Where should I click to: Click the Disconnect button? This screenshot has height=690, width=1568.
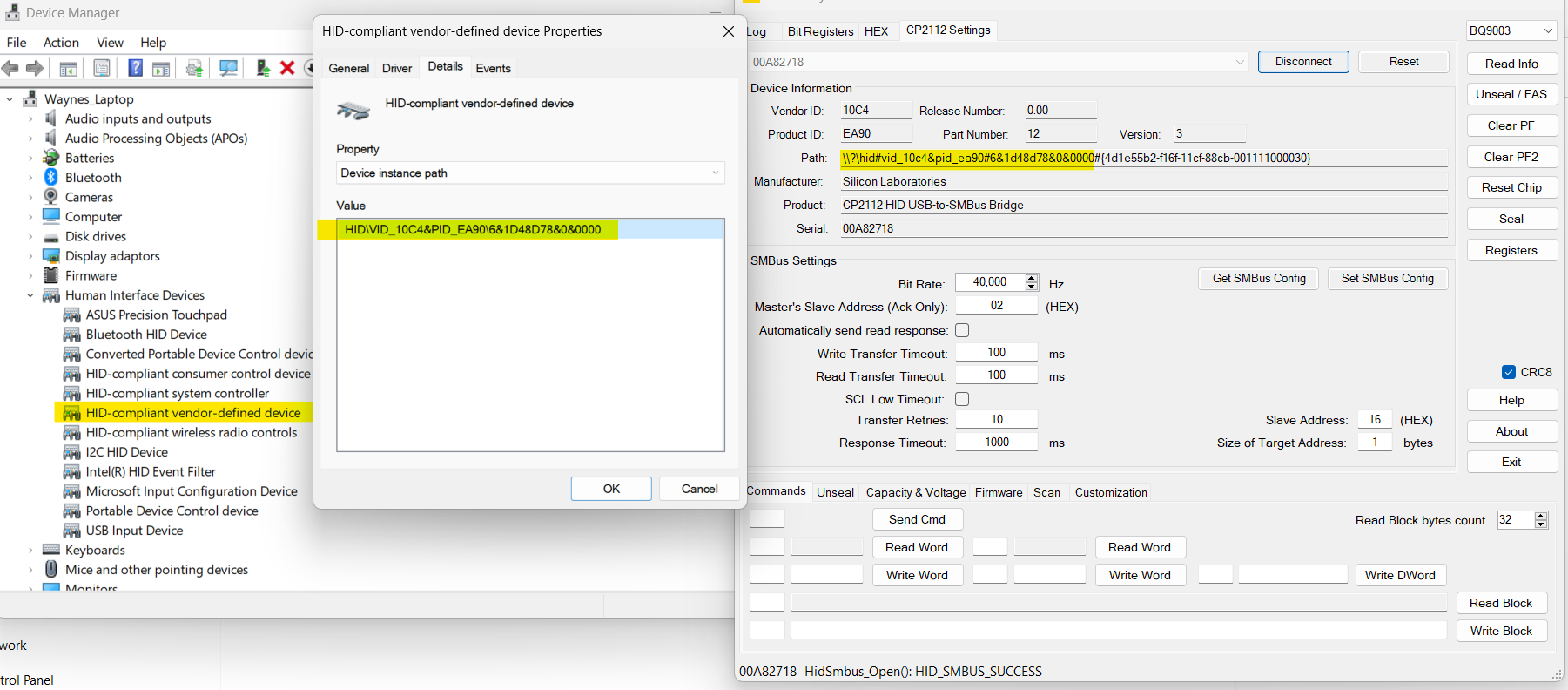(1302, 62)
